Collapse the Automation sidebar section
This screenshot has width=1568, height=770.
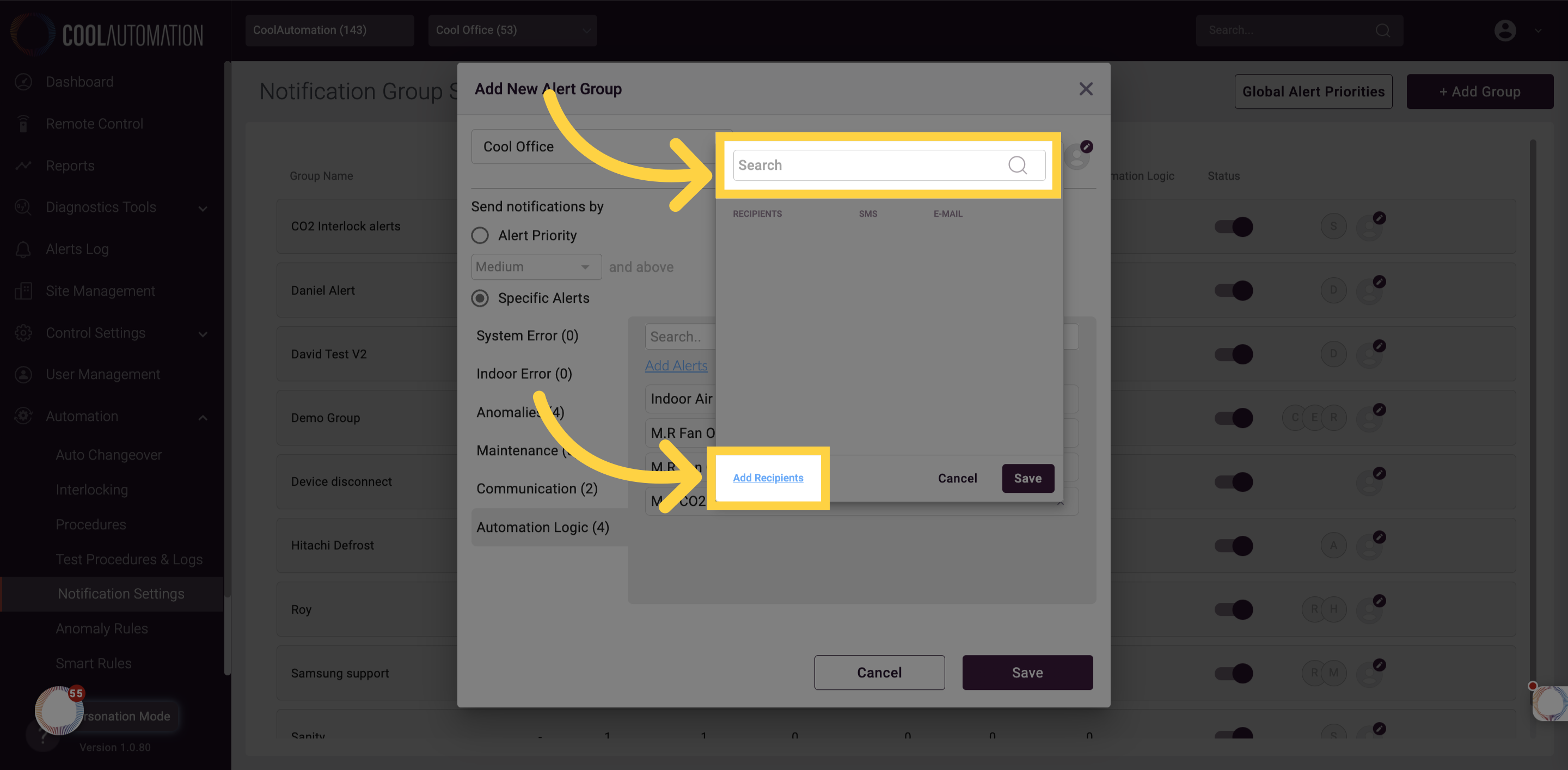[203, 417]
